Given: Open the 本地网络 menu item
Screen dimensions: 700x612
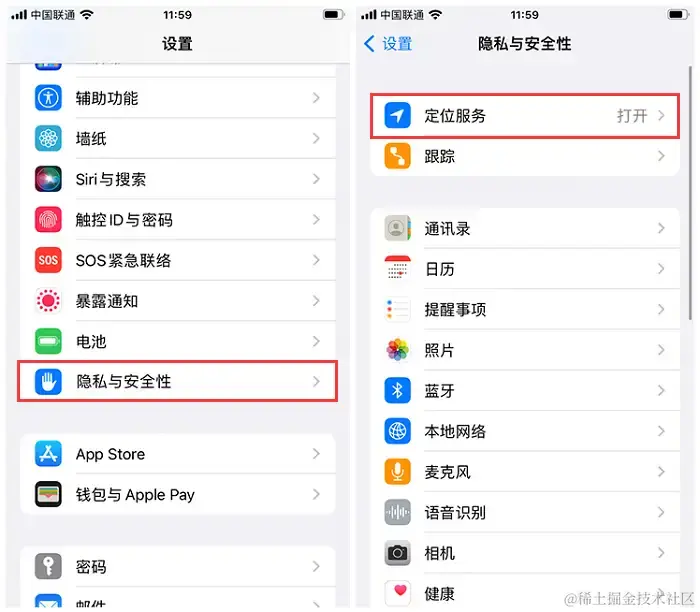Looking at the screenshot, I should coord(525,431).
